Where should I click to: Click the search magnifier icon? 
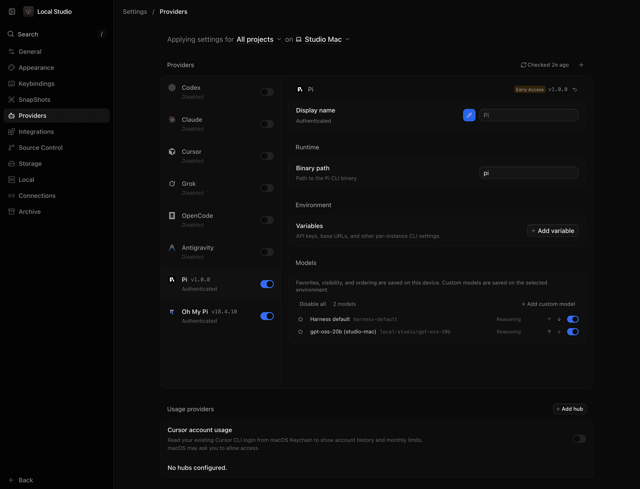11,34
